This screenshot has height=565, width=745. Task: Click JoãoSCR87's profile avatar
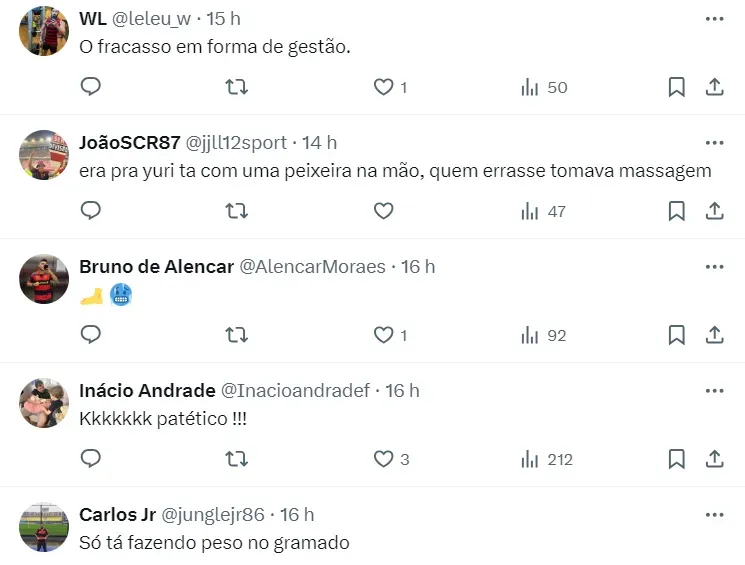click(x=43, y=155)
